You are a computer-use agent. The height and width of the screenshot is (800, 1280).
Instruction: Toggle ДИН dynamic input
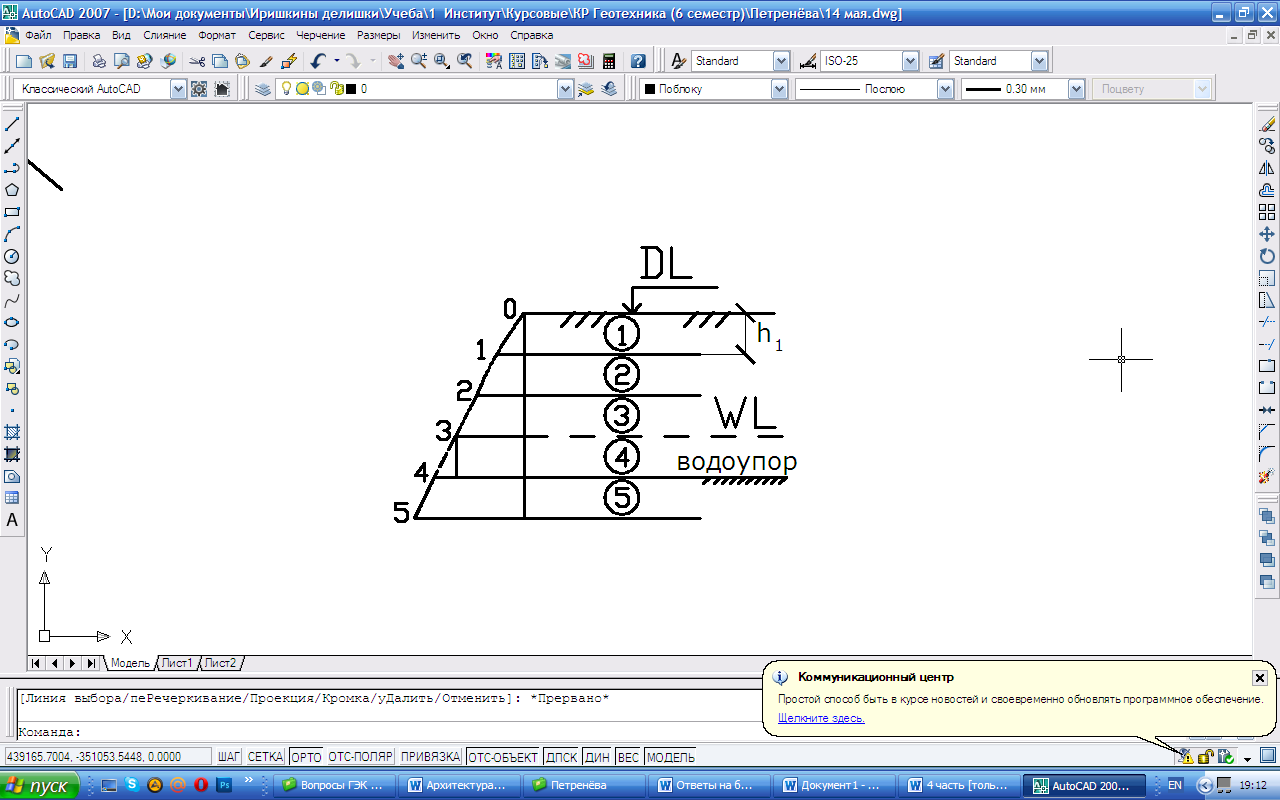597,757
